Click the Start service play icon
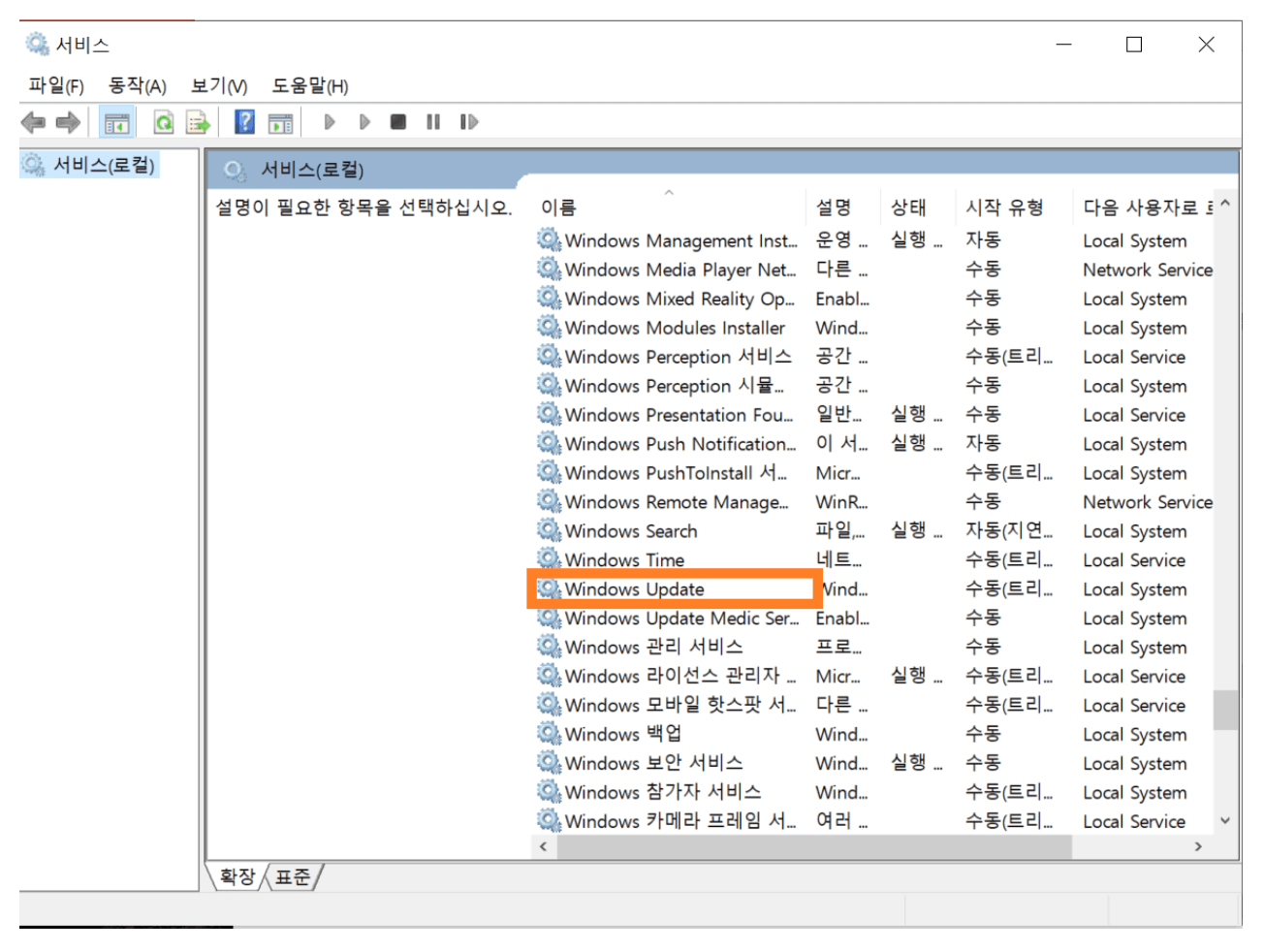Screen dimensions: 1264x952 coord(330,122)
